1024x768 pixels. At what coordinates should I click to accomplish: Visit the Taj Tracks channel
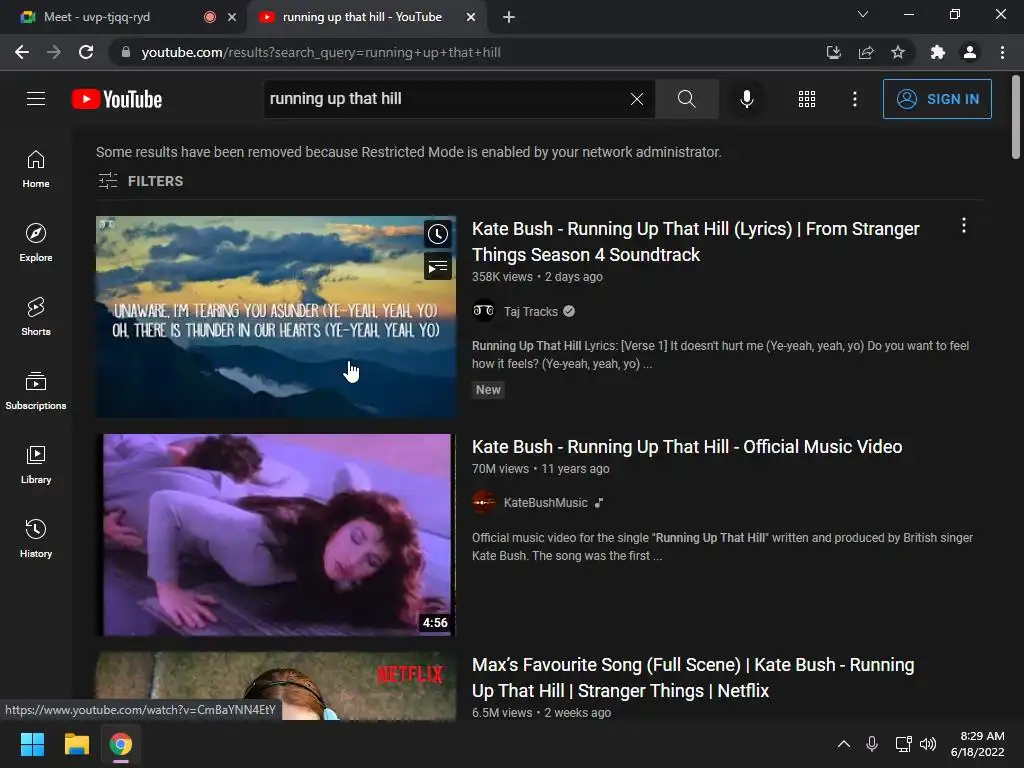[x=530, y=312]
